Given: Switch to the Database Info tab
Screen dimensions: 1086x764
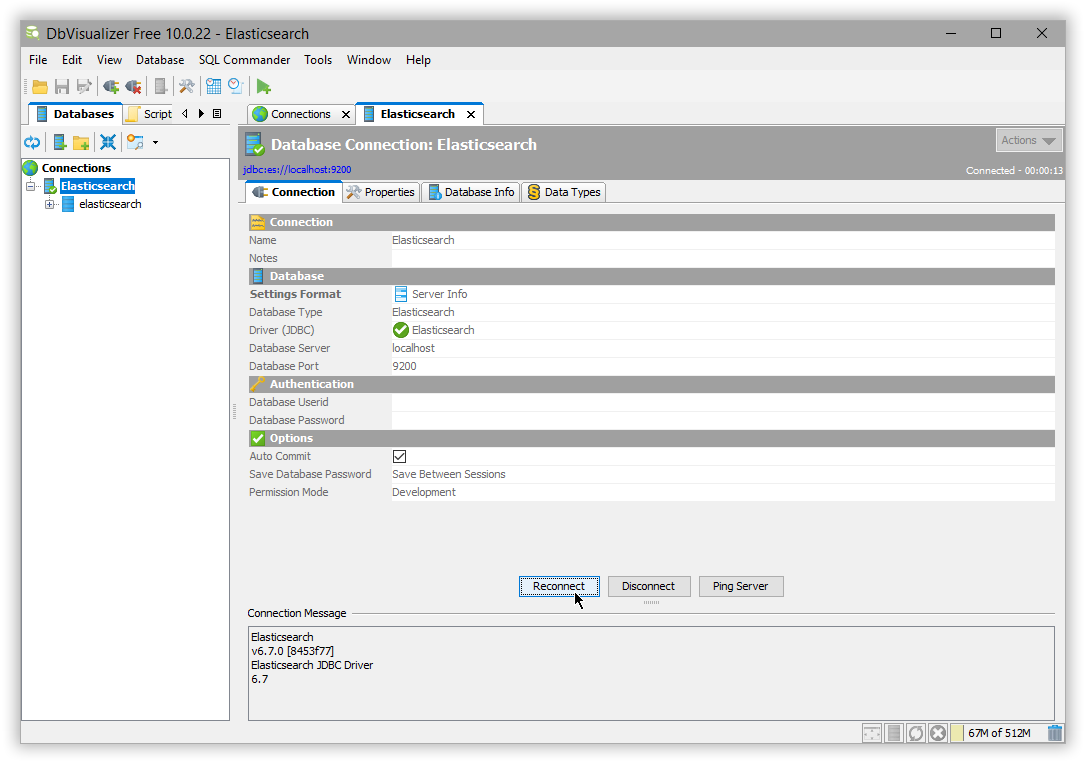Looking at the screenshot, I should 470,192.
